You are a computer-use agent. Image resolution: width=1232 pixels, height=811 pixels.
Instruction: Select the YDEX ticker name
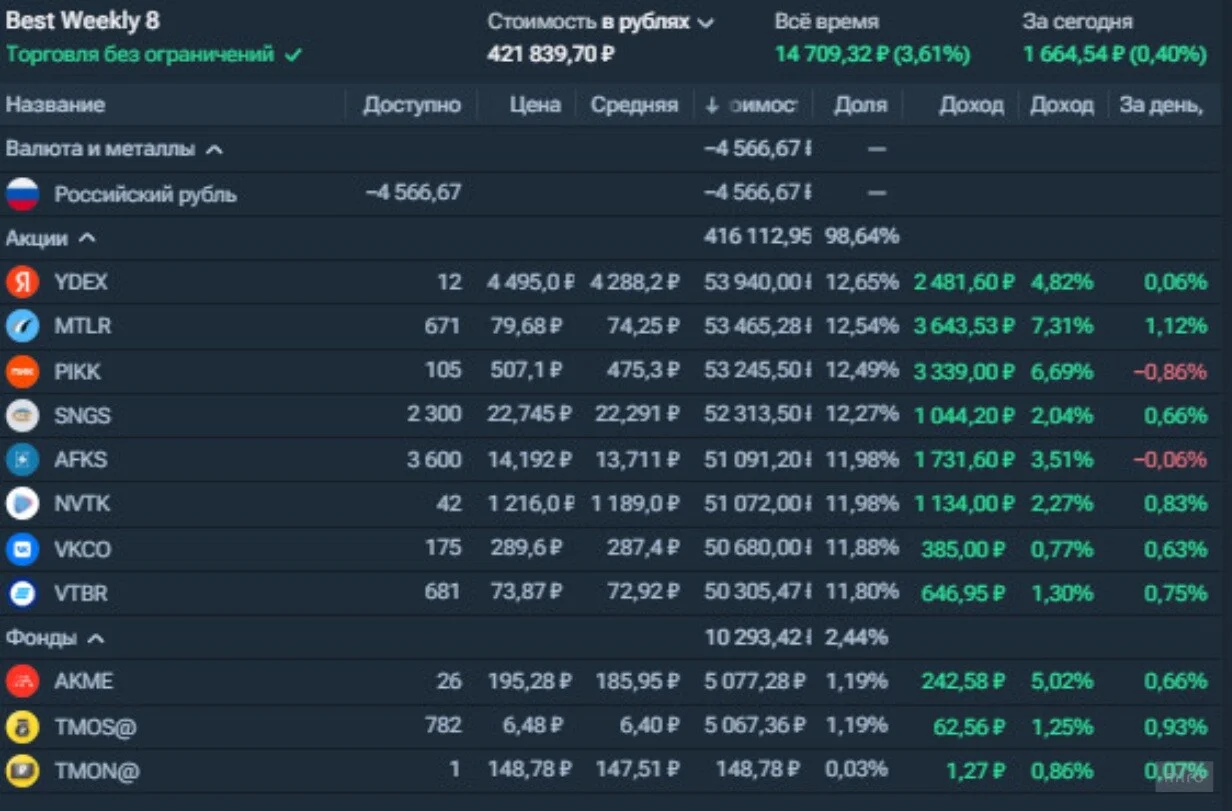(81, 283)
